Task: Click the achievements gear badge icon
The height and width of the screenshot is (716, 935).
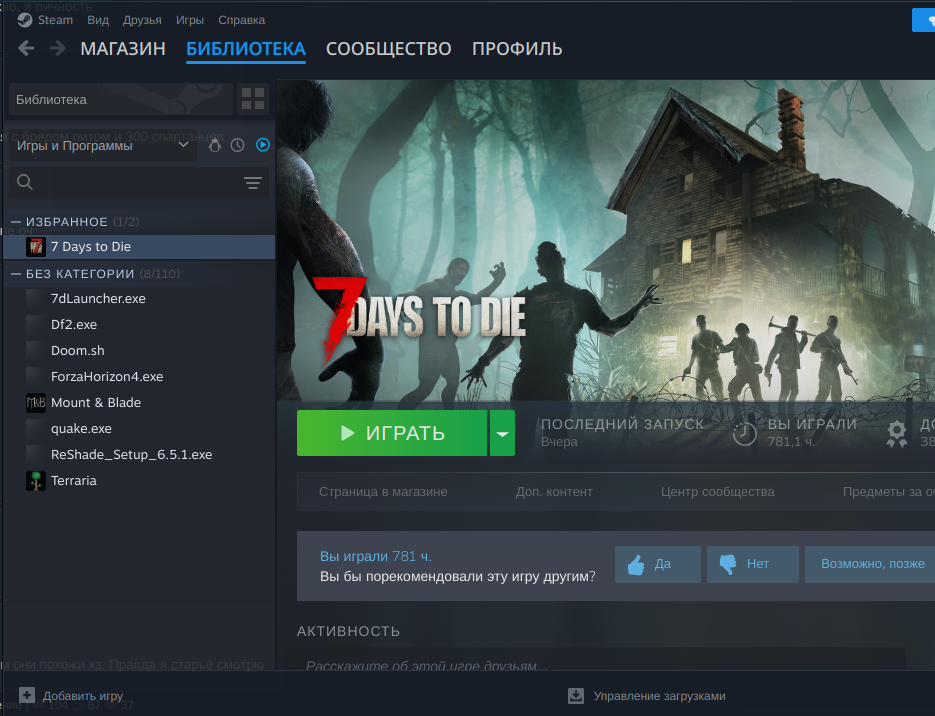Action: coord(896,434)
